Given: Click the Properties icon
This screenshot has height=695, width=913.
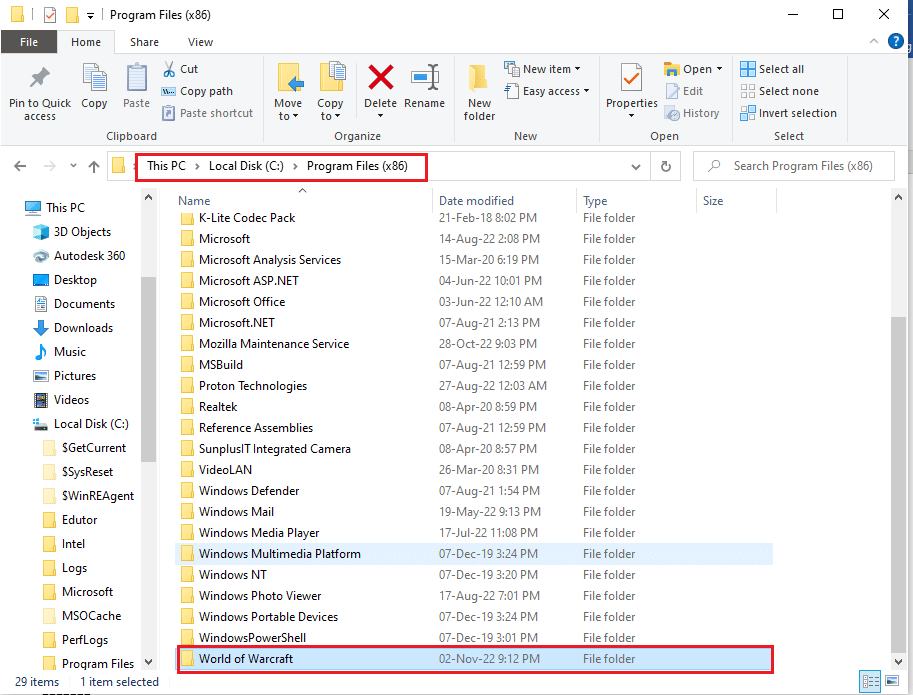Looking at the screenshot, I should coord(631,78).
